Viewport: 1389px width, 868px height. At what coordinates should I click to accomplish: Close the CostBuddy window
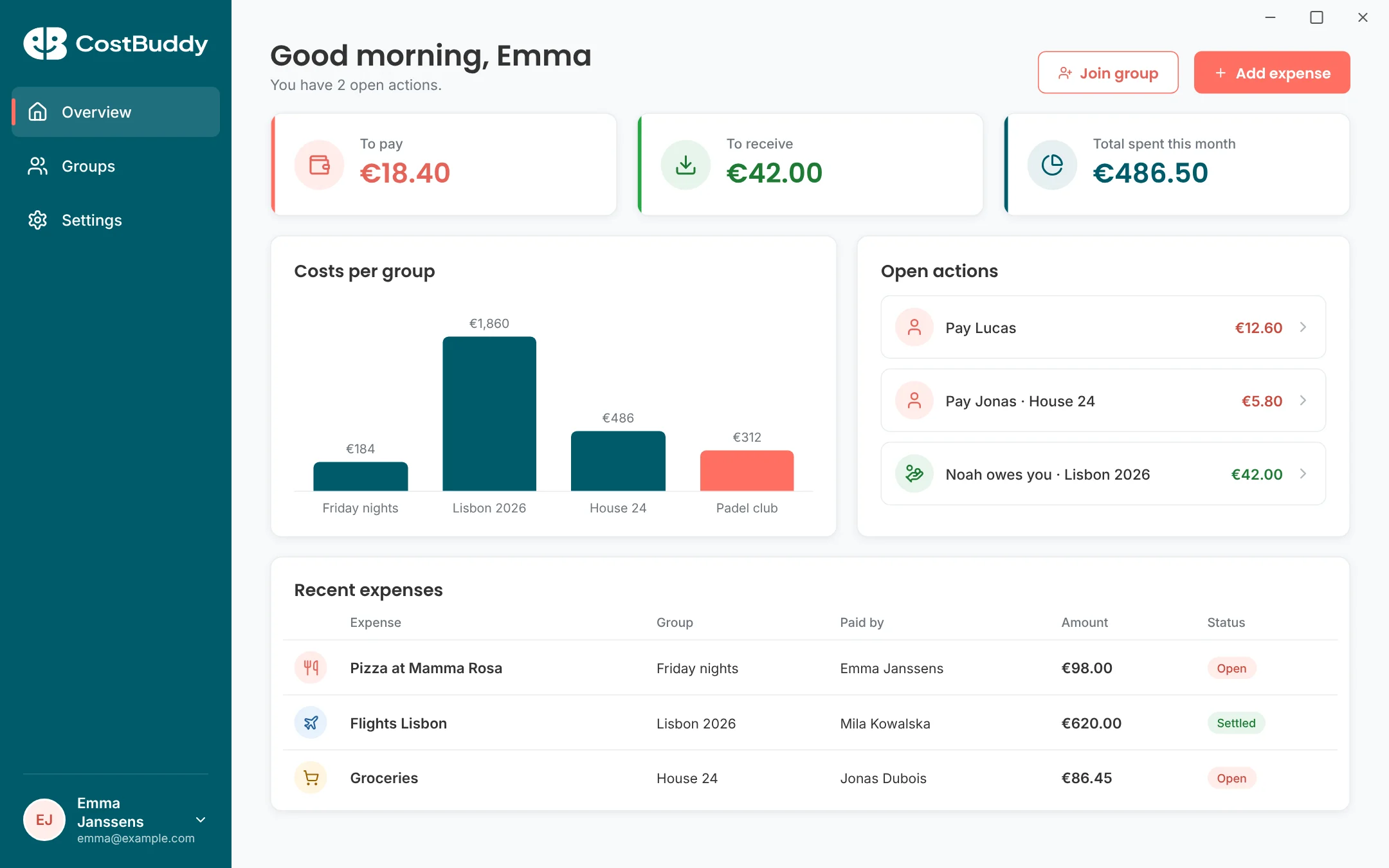click(x=1363, y=17)
